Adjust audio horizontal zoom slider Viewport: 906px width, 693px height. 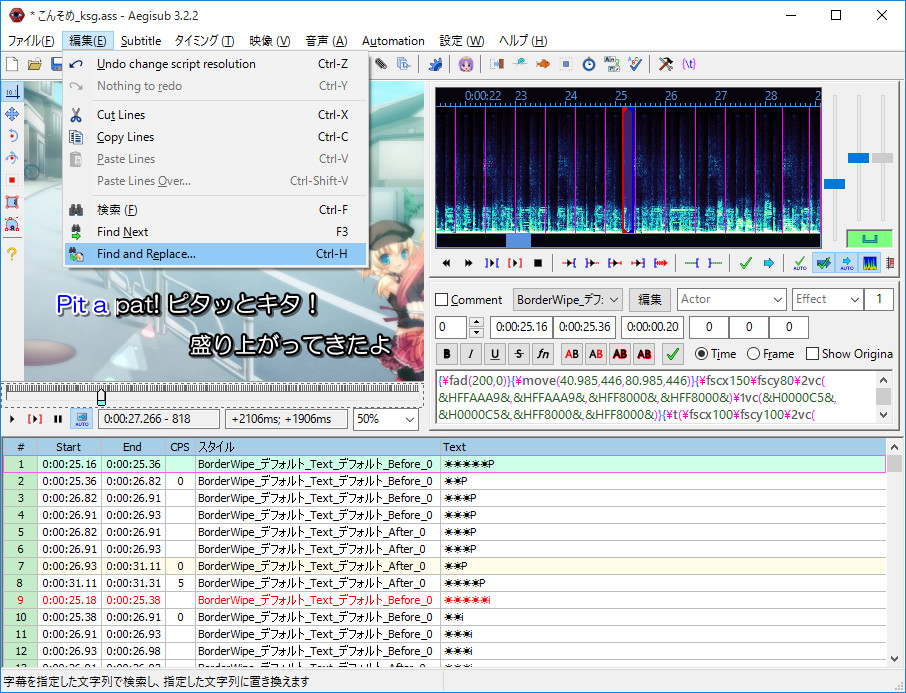click(x=834, y=184)
